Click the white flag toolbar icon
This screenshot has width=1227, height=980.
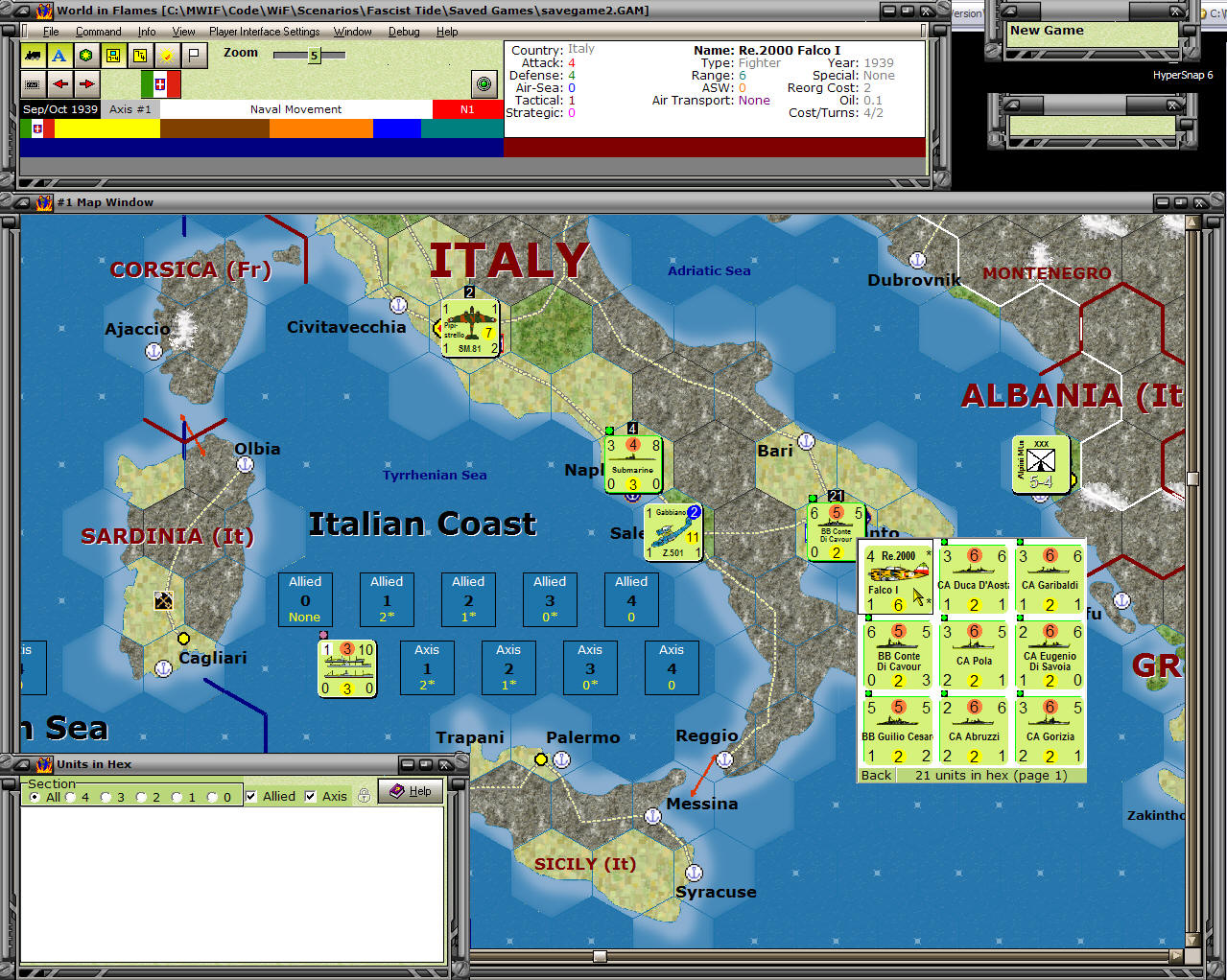click(194, 56)
